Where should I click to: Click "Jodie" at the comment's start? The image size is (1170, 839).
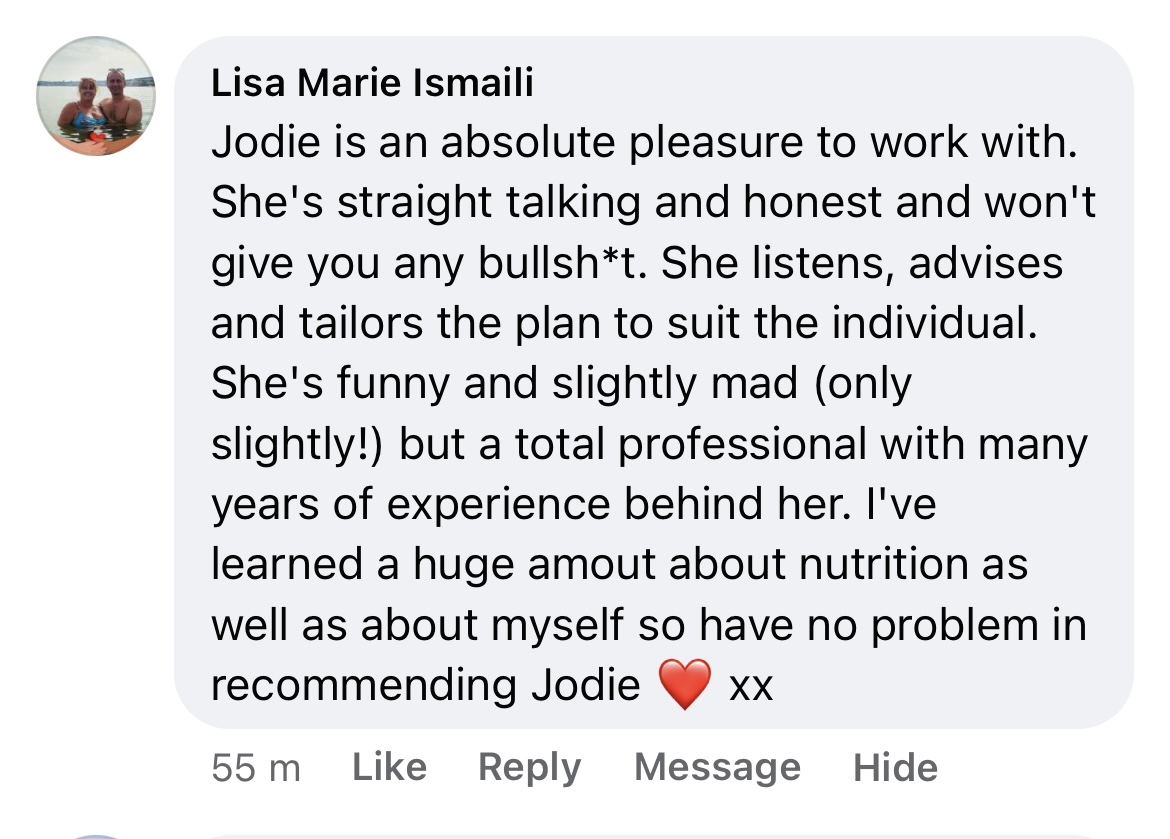pyautogui.click(x=263, y=144)
